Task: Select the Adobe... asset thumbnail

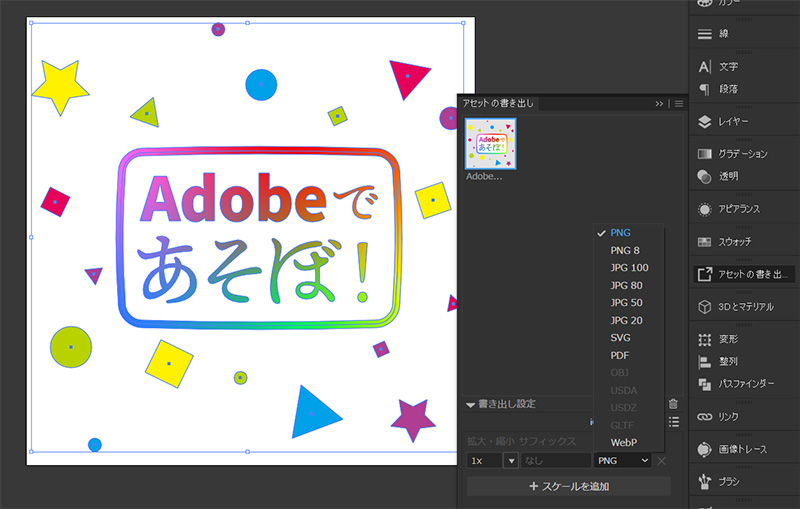Action: pyautogui.click(x=490, y=143)
